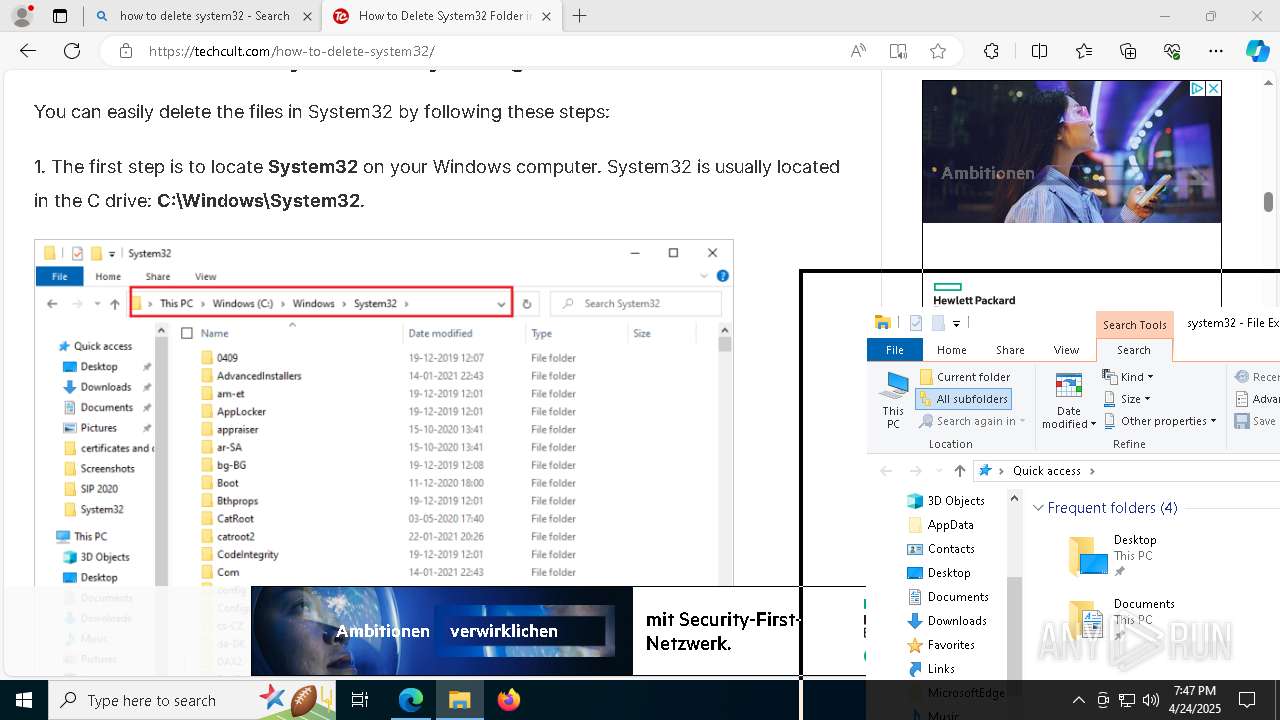Open Edge Settings and more menu
This screenshot has width=1280, height=720.
pos(1216,51)
